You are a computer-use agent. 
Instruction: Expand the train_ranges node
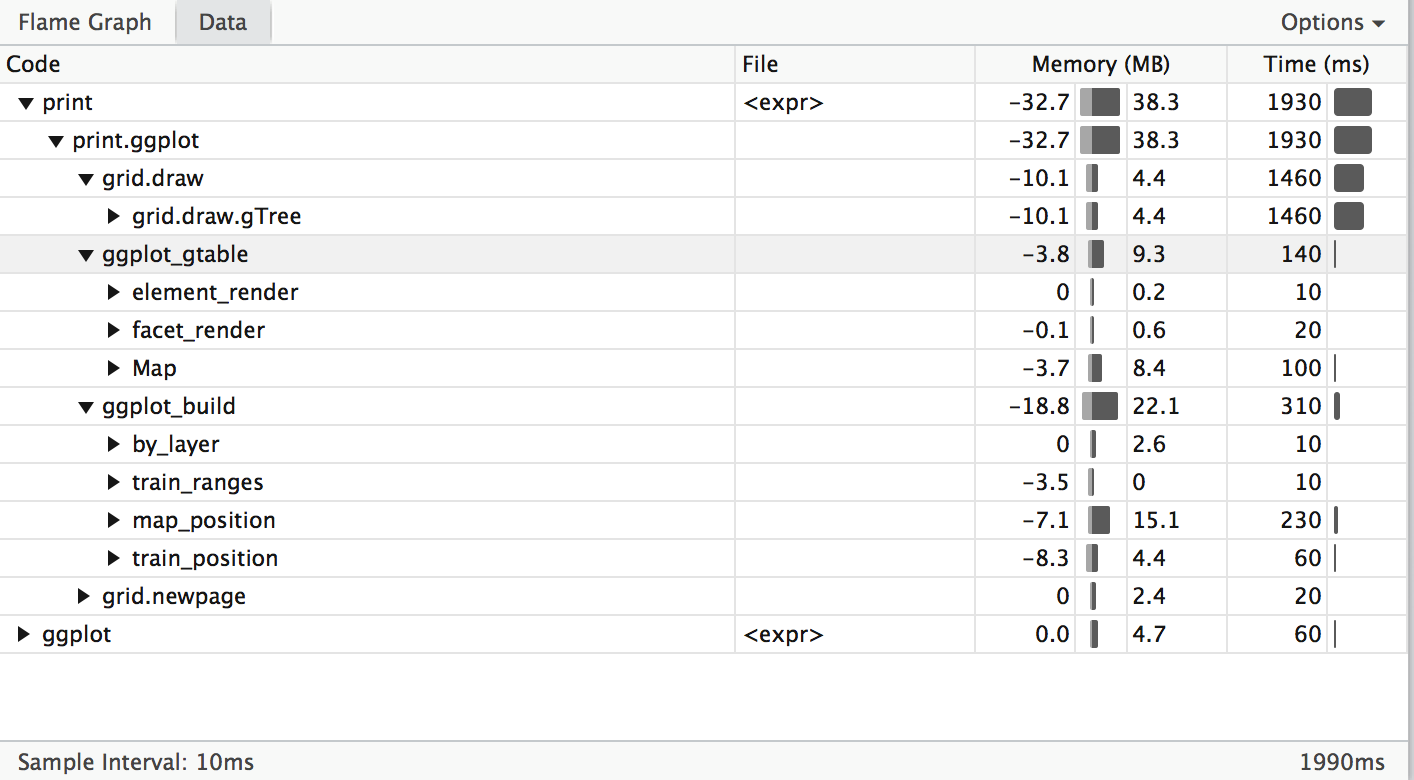(114, 482)
